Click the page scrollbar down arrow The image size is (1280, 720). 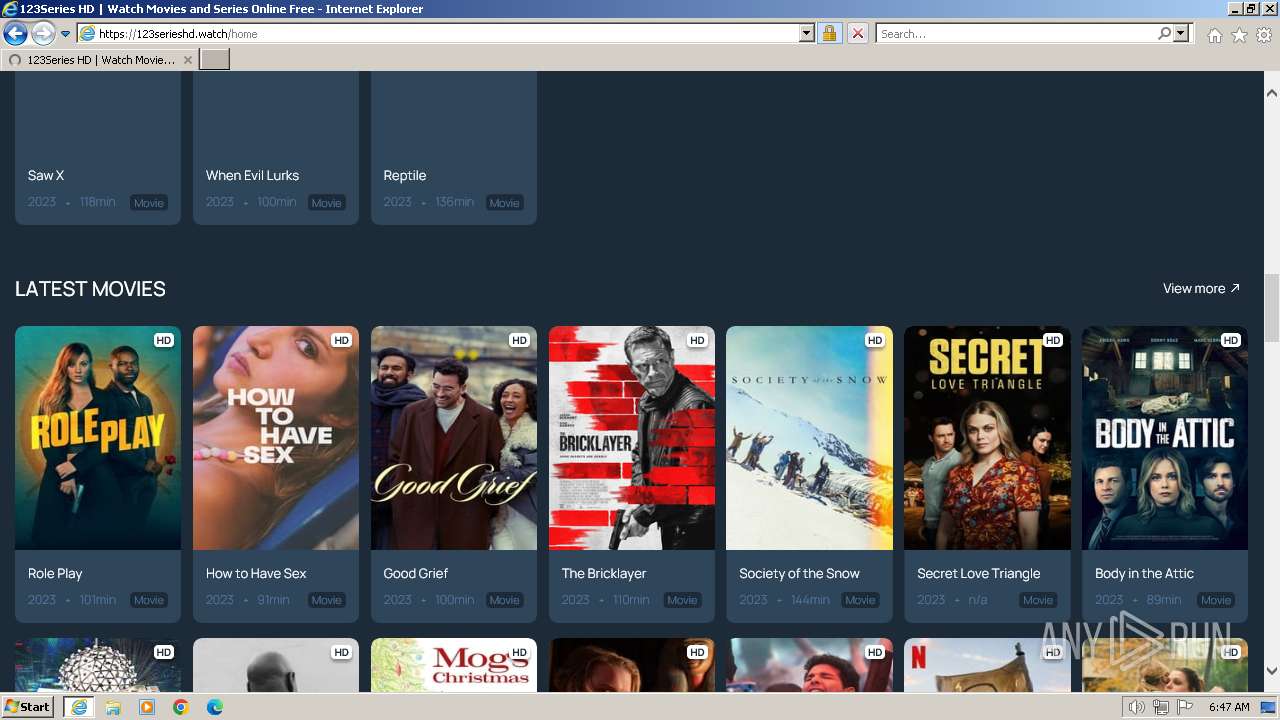point(1272,670)
